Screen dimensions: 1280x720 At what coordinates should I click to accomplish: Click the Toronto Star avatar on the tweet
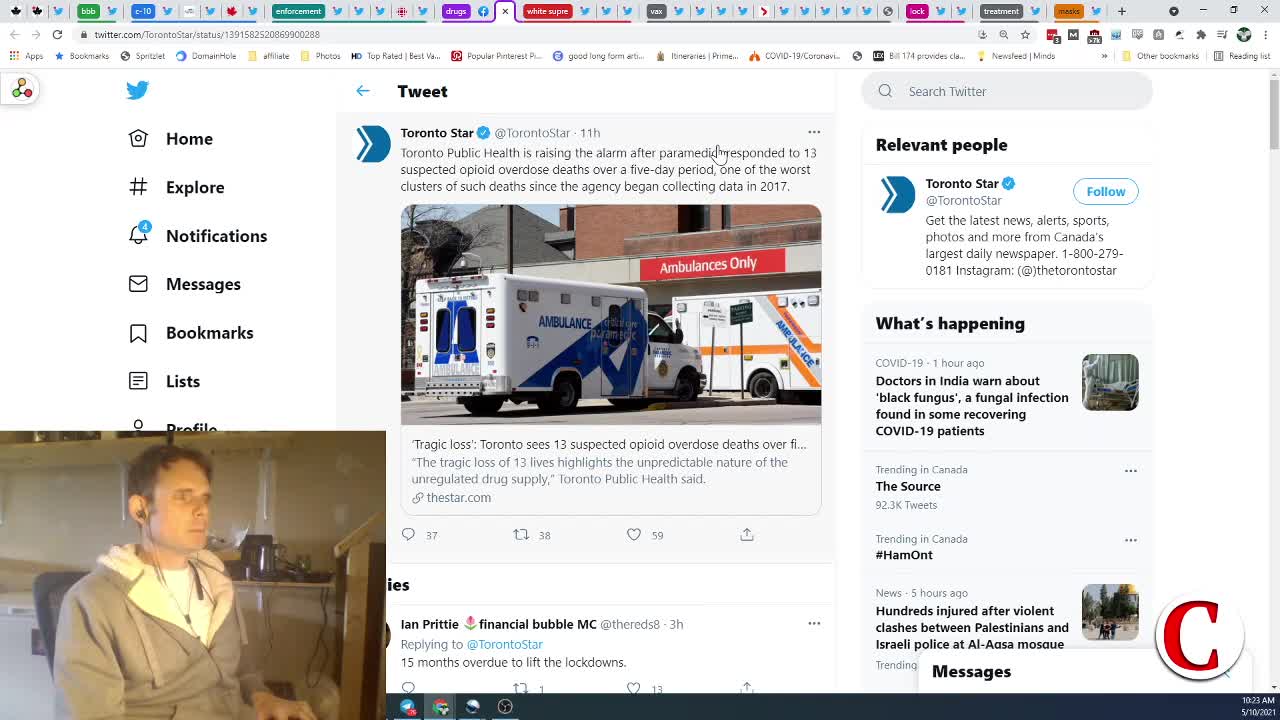point(374,144)
